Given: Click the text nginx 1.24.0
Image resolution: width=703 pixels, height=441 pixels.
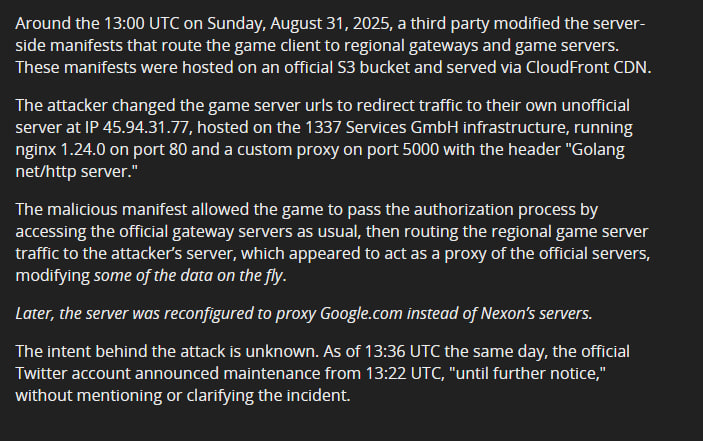Looking at the screenshot, I should pyautogui.click(x=61, y=149).
